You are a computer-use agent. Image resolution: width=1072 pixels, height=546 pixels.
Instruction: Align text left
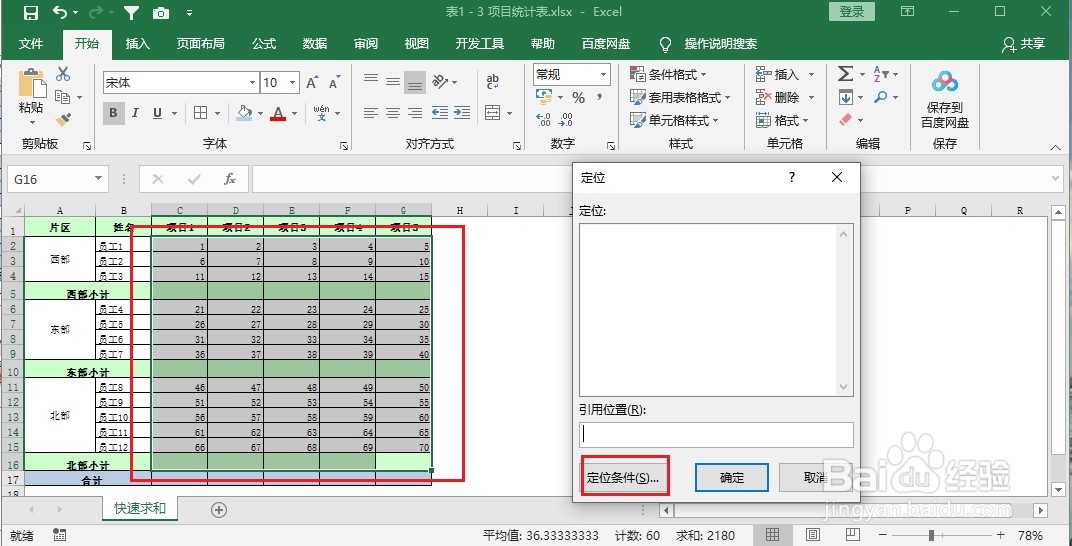coord(371,113)
